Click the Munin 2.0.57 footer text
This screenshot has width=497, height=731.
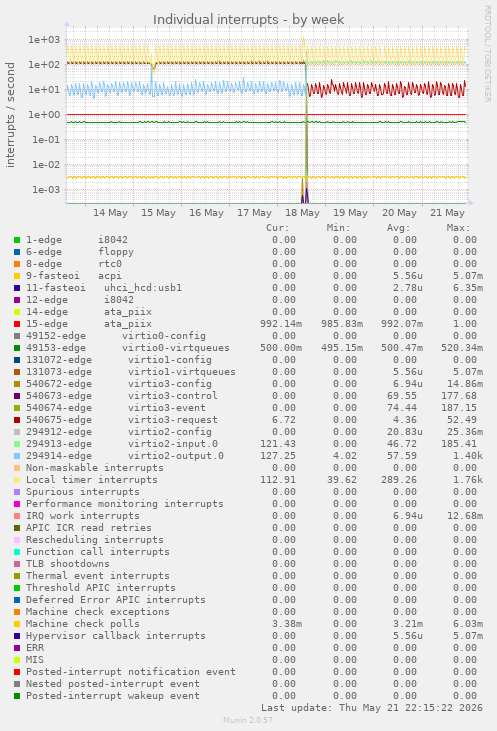[x=248, y=720]
